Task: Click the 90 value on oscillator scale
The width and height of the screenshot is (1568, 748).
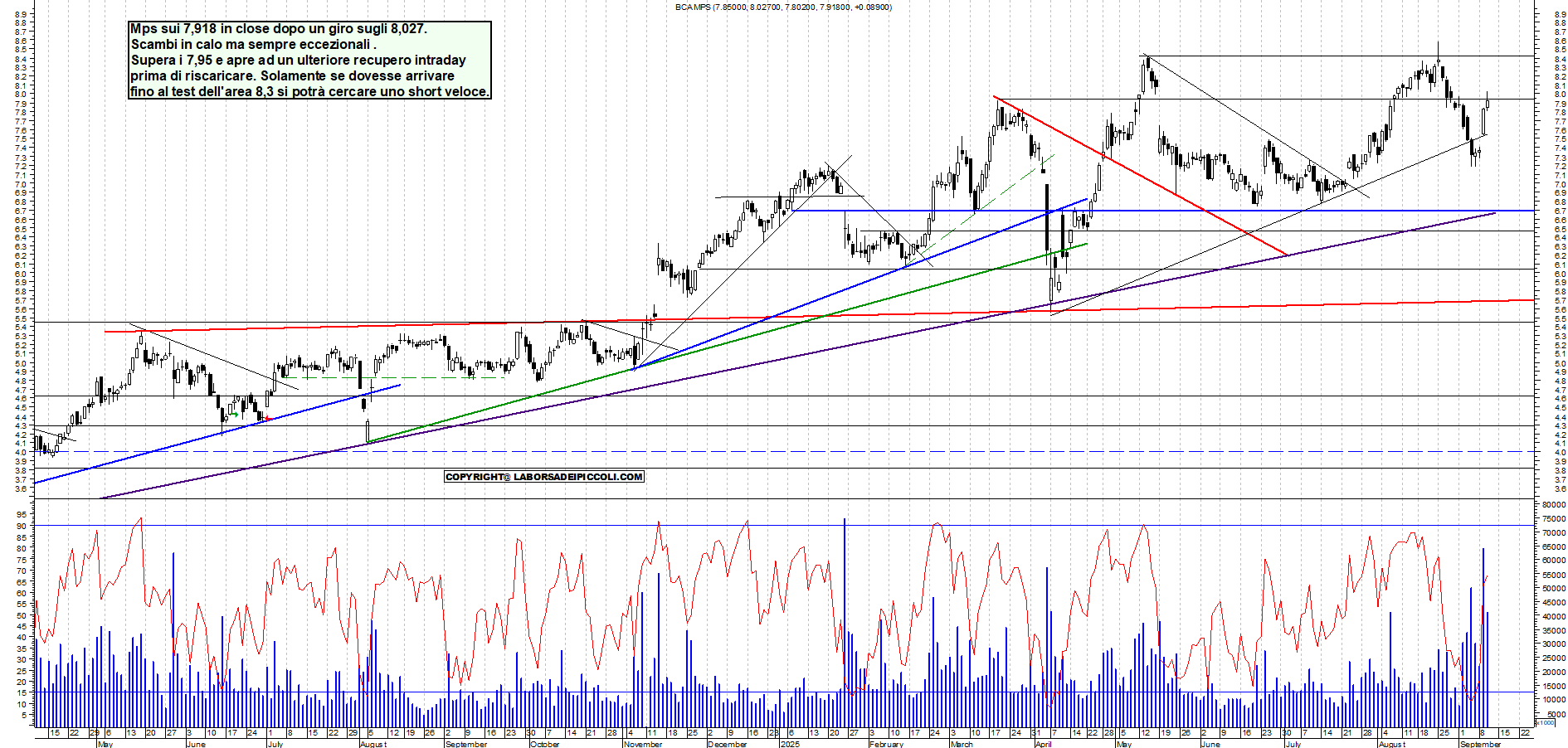Action: click(22, 527)
